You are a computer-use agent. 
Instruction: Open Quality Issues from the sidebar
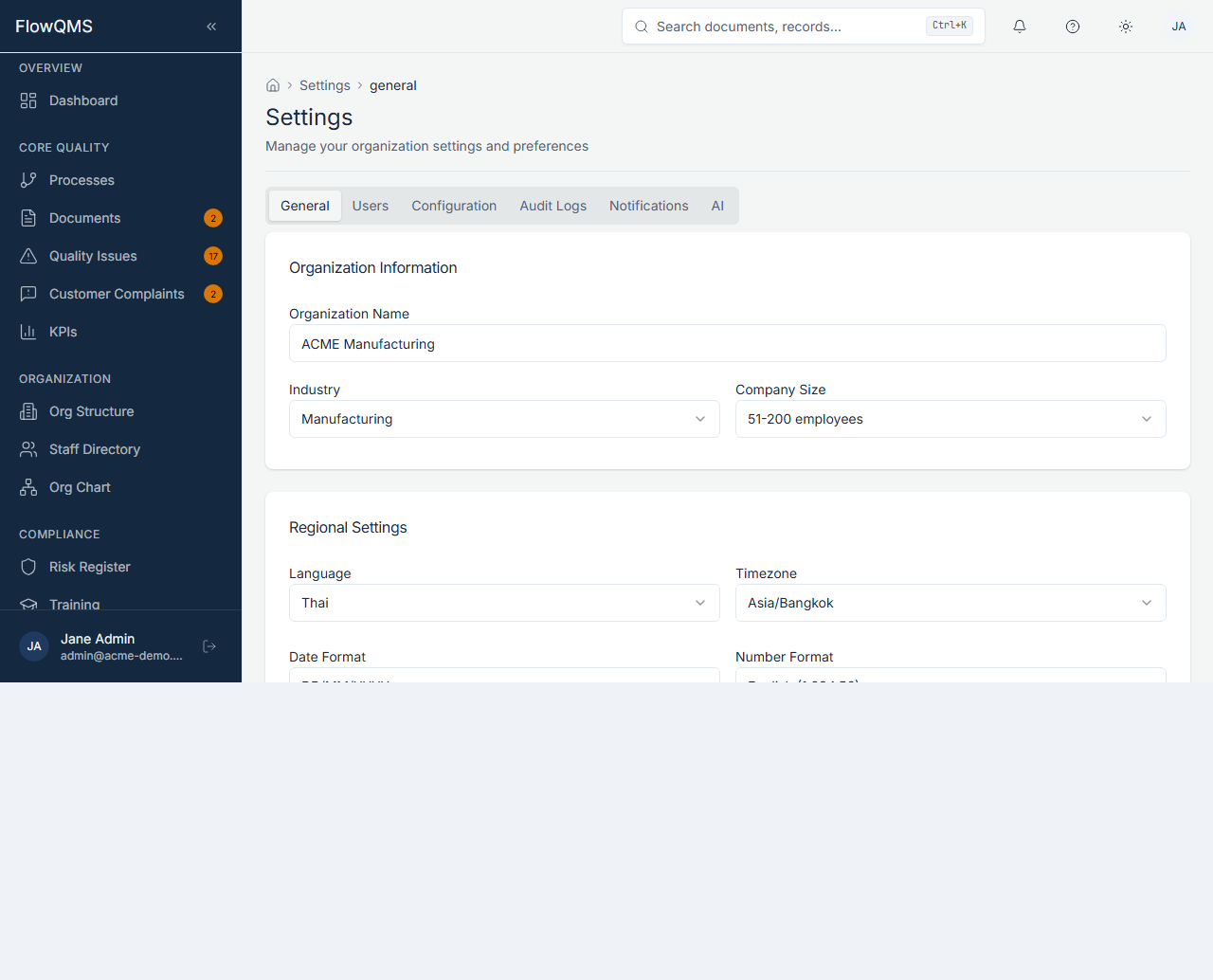coord(92,256)
